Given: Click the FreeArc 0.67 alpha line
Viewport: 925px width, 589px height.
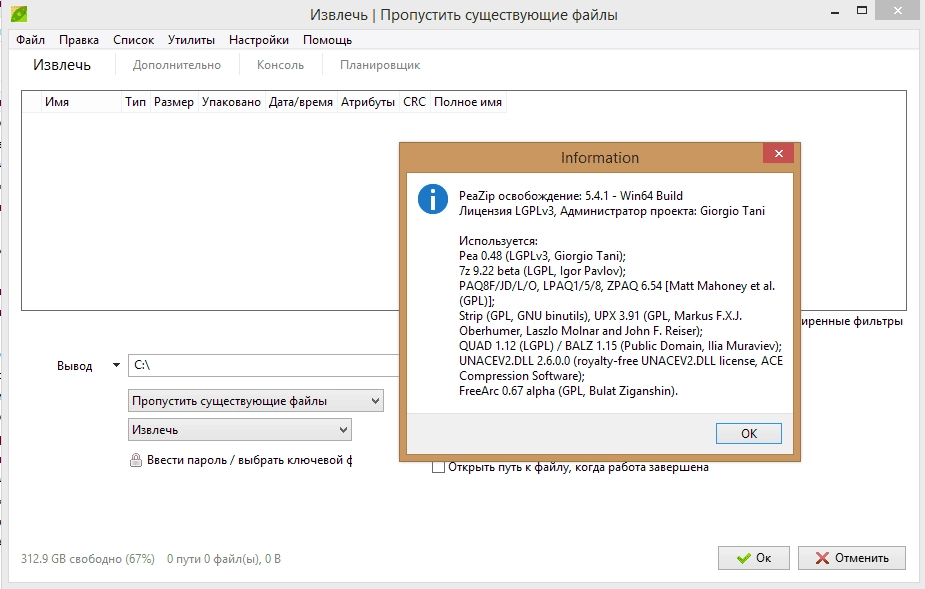Looking at the screenshot, I should click(568, 391).
